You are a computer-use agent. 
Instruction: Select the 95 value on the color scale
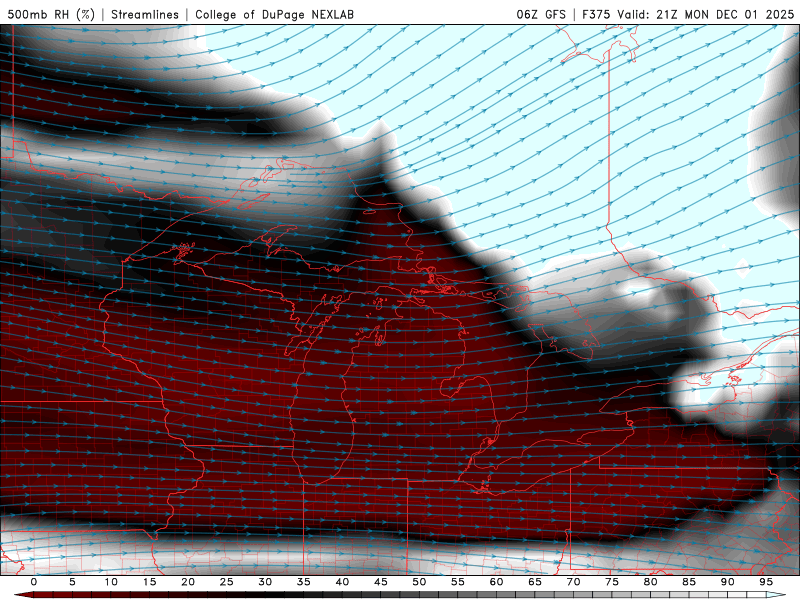point(766,582)
